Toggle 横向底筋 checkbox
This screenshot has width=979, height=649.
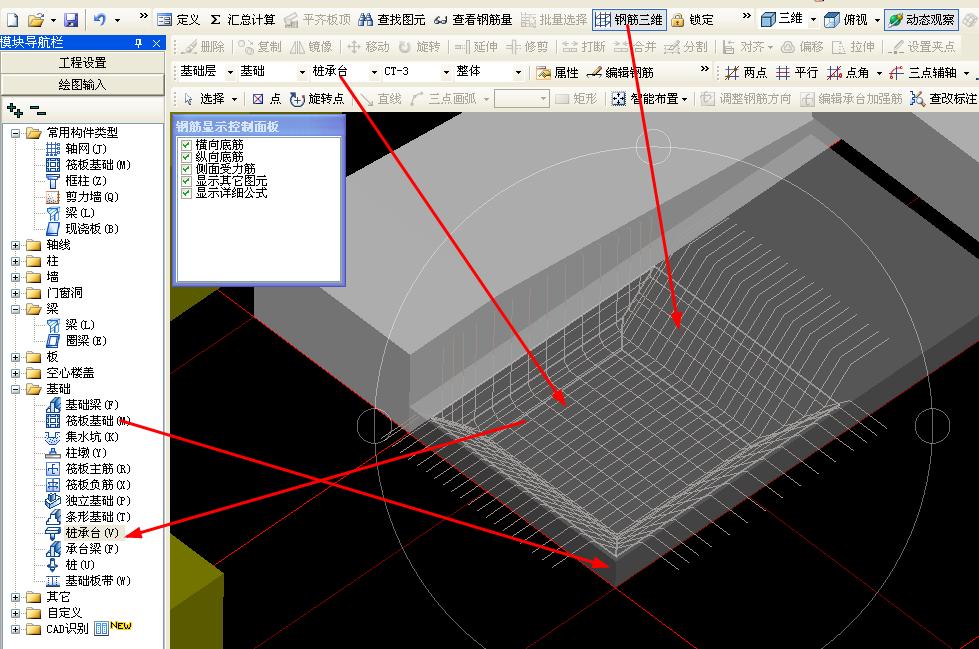(186, 145)
